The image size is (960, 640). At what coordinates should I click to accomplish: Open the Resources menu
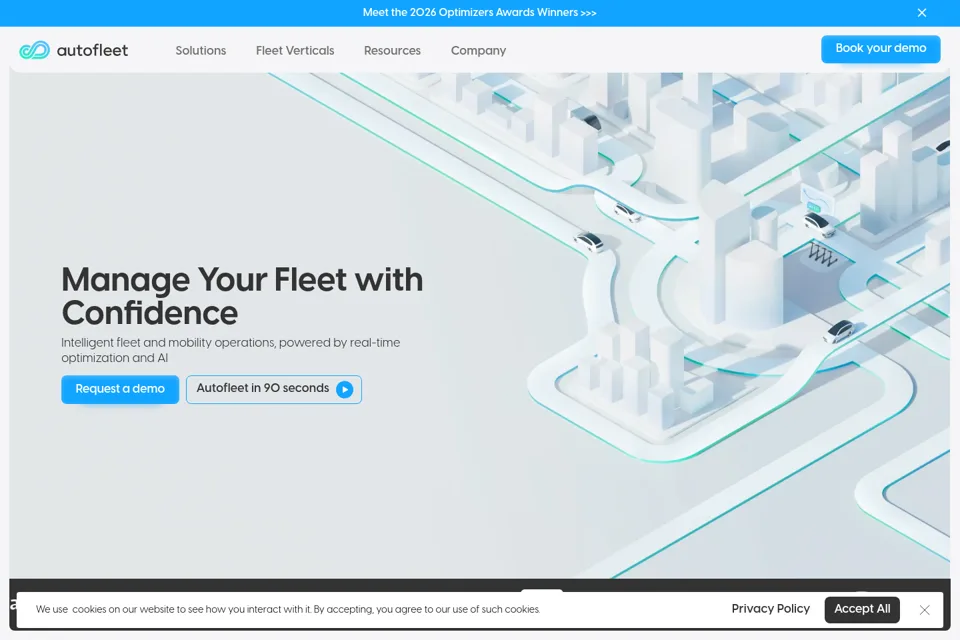point(392,51)
